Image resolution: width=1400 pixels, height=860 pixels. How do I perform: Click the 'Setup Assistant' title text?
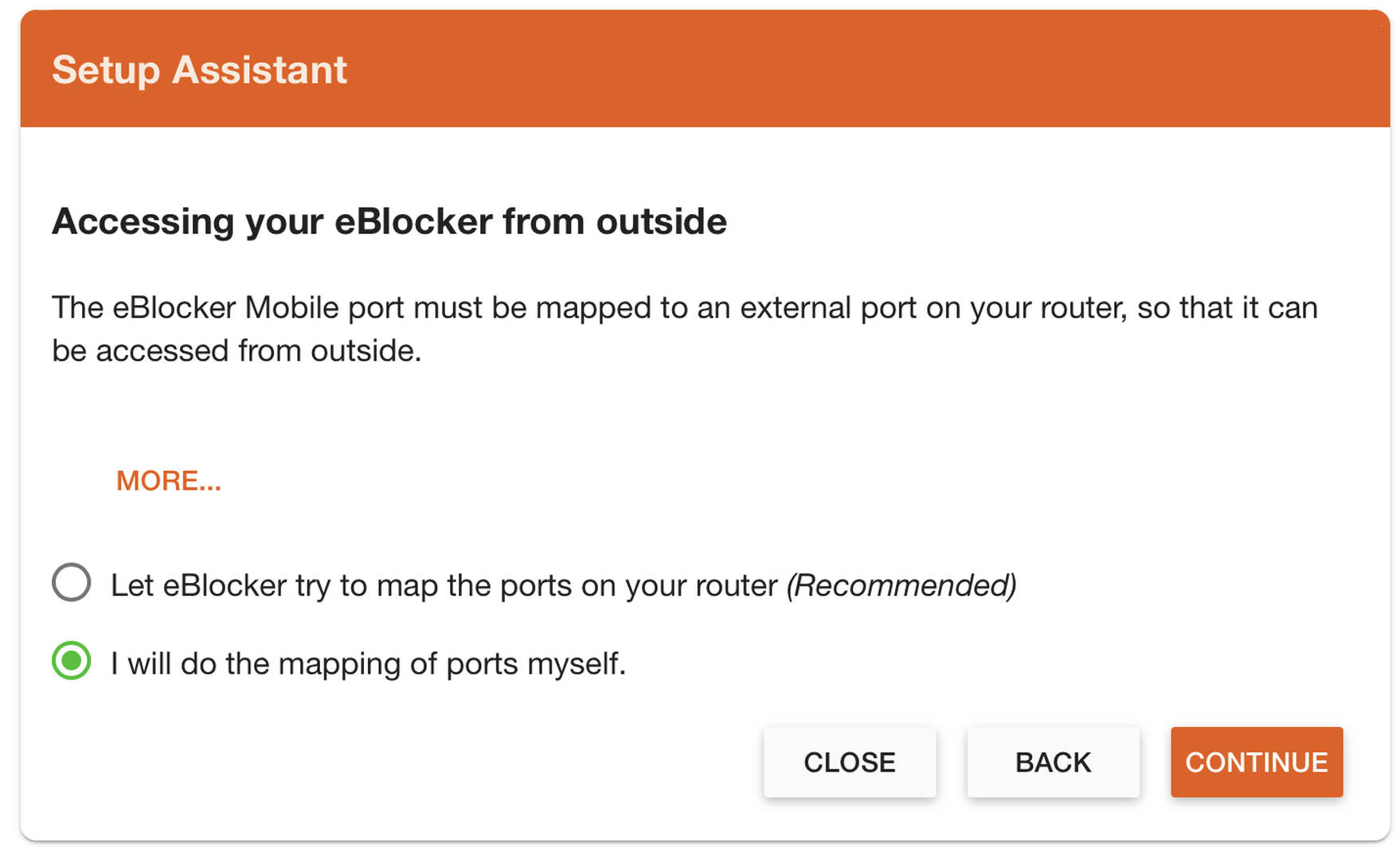pyautogui.click(x=199, y=70)
